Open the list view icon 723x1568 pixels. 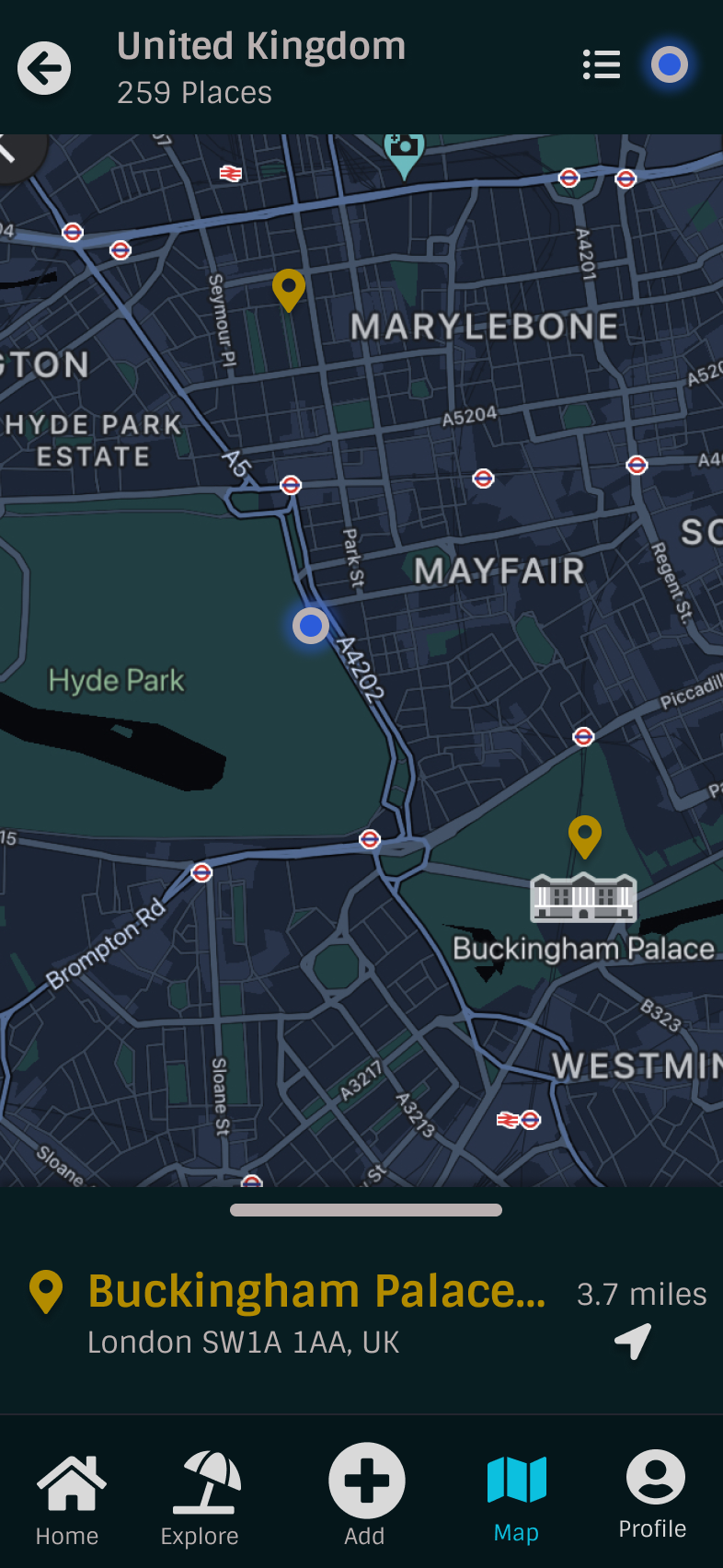click(x=602, y=64)
